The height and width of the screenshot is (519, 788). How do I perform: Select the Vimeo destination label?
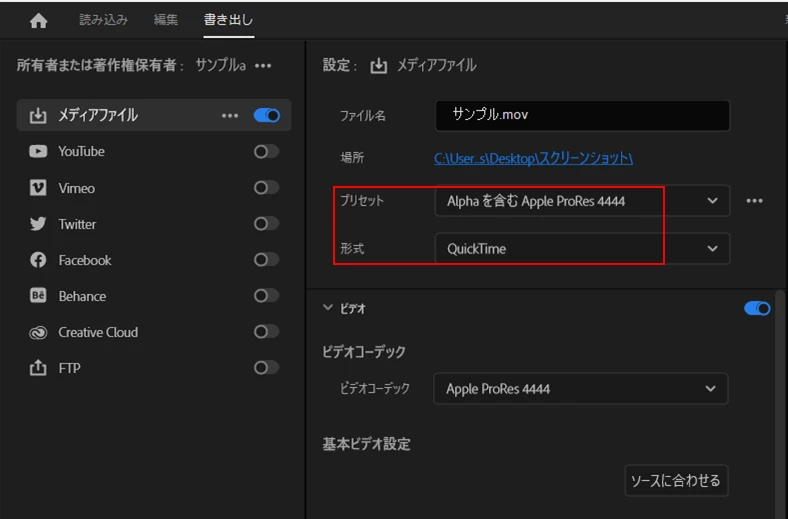(x=76, y=188)
